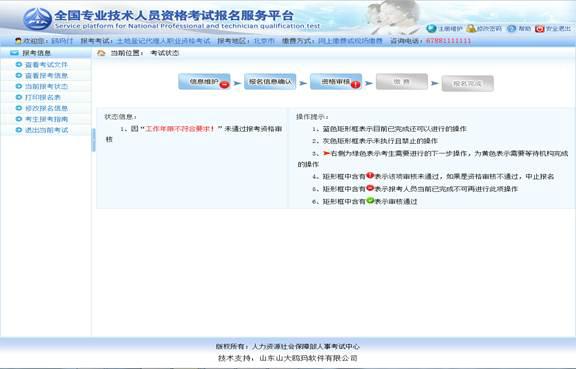Click the 状态信息 heading
Image resolution: width=576 pixels, height=369 pixels.
120,117
